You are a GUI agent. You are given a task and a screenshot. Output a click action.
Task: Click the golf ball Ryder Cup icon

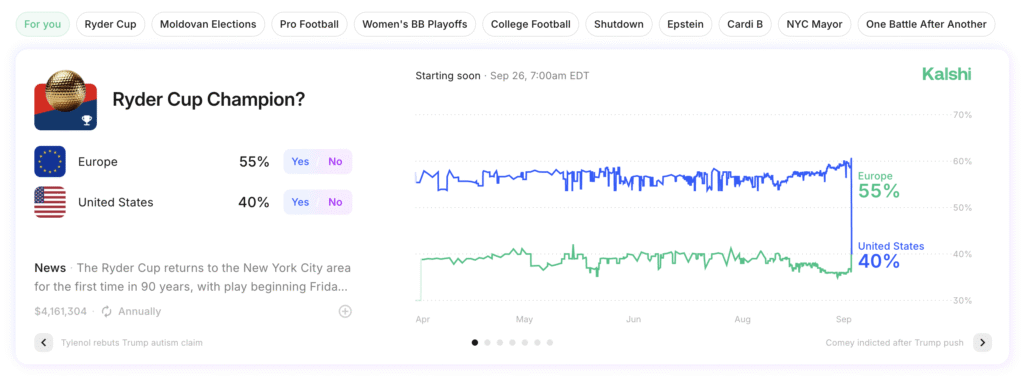pyautogui.click(x=65, y=100)
